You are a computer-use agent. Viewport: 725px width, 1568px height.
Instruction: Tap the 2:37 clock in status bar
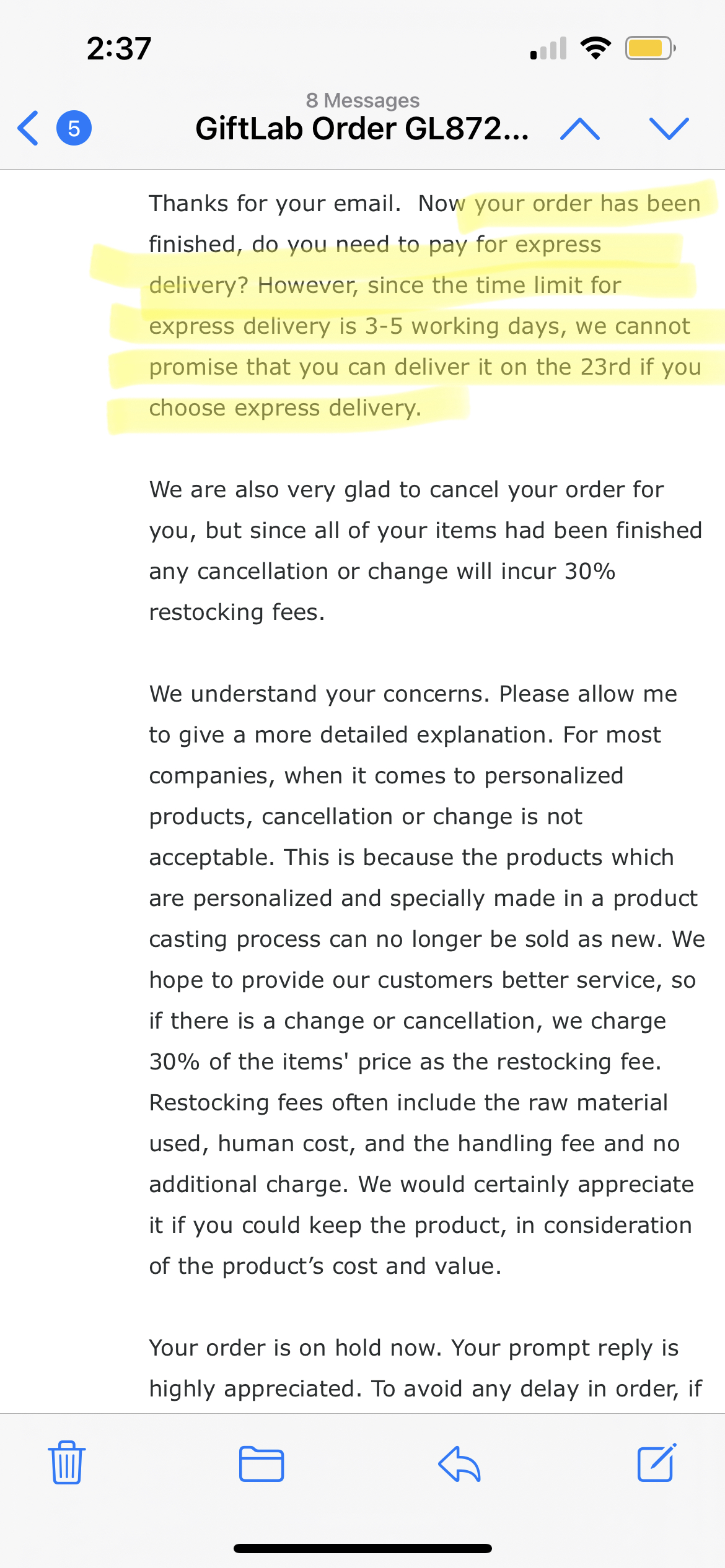pyautogui.click(x=119, y=48)
